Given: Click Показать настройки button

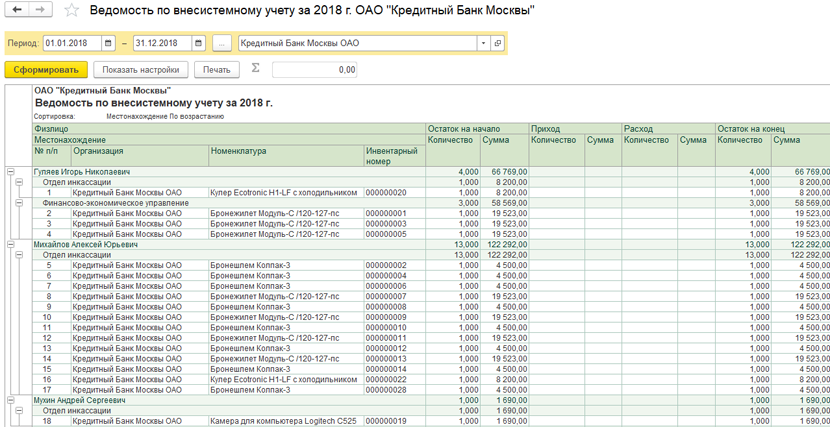Looking at the screenshot, I should pyautogui.click(x=141, y=70).
